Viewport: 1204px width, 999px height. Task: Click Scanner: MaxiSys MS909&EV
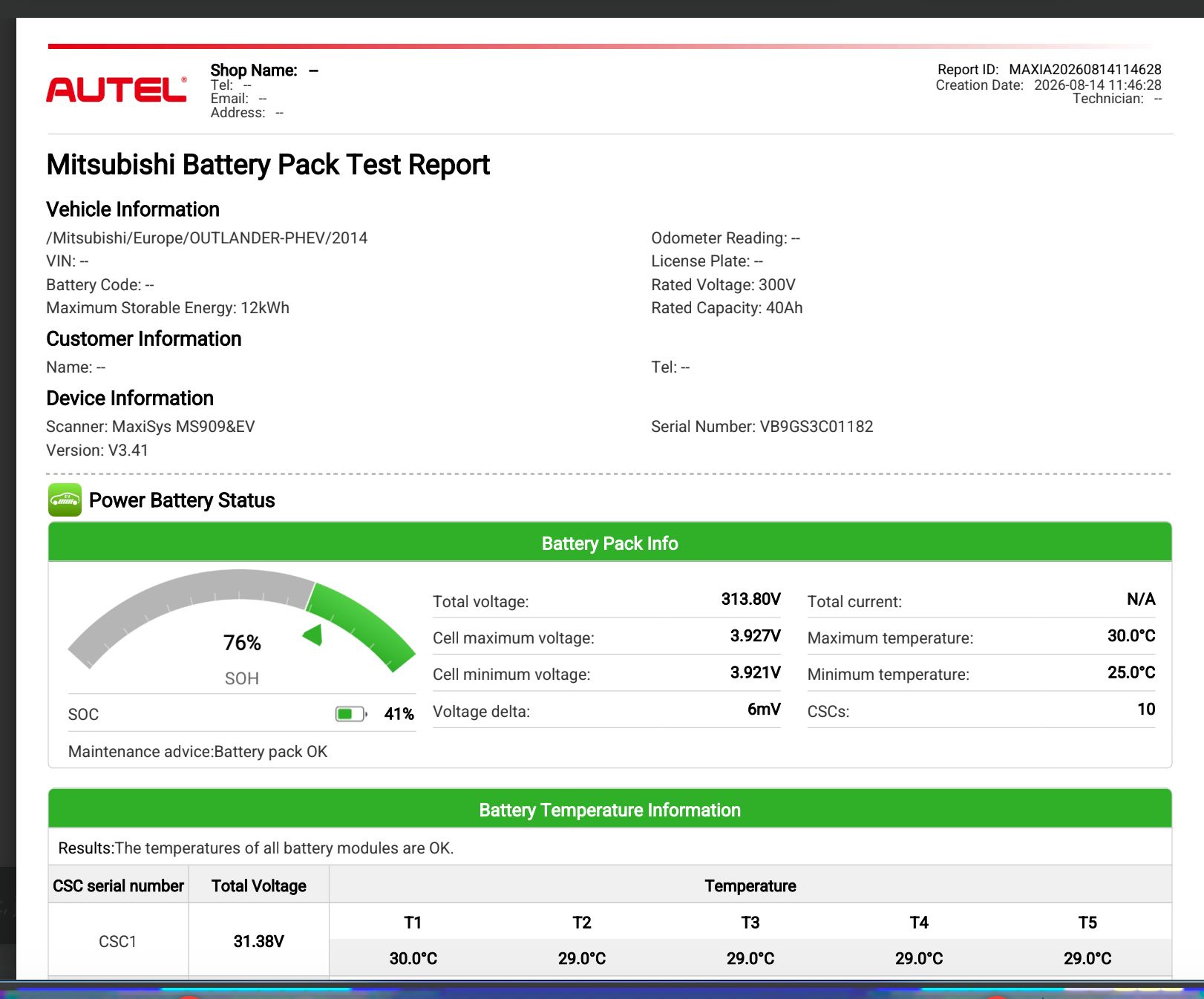coord(151,427)
